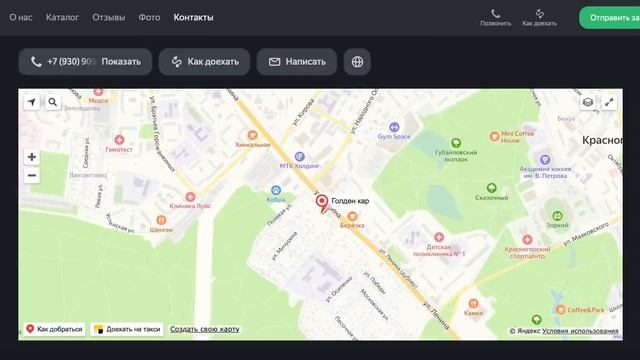
Task: Click the Как доехать button below header
Action: pyautogui.click(x=204, y=62)
